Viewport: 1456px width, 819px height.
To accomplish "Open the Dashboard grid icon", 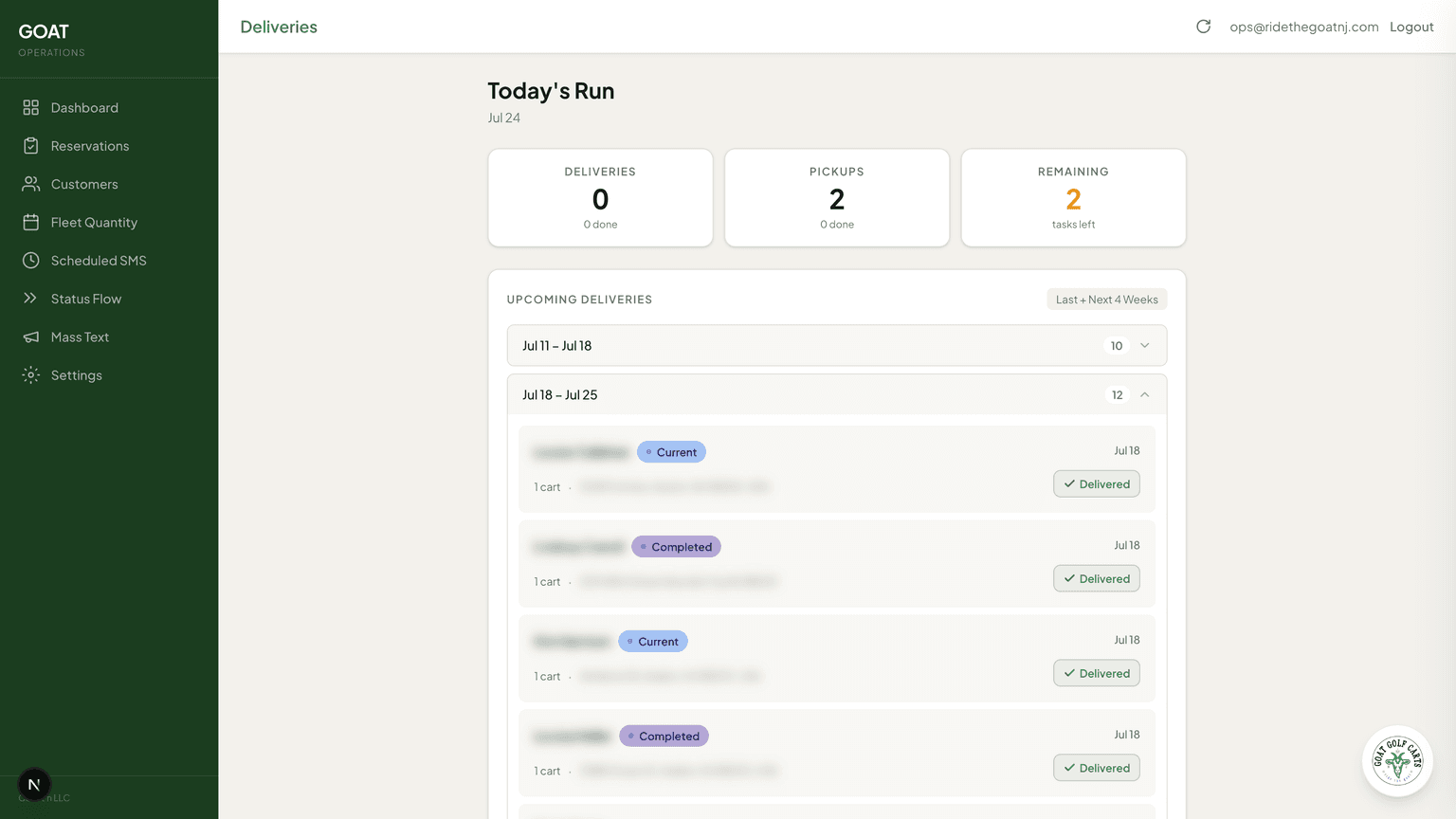I will 31,108.
